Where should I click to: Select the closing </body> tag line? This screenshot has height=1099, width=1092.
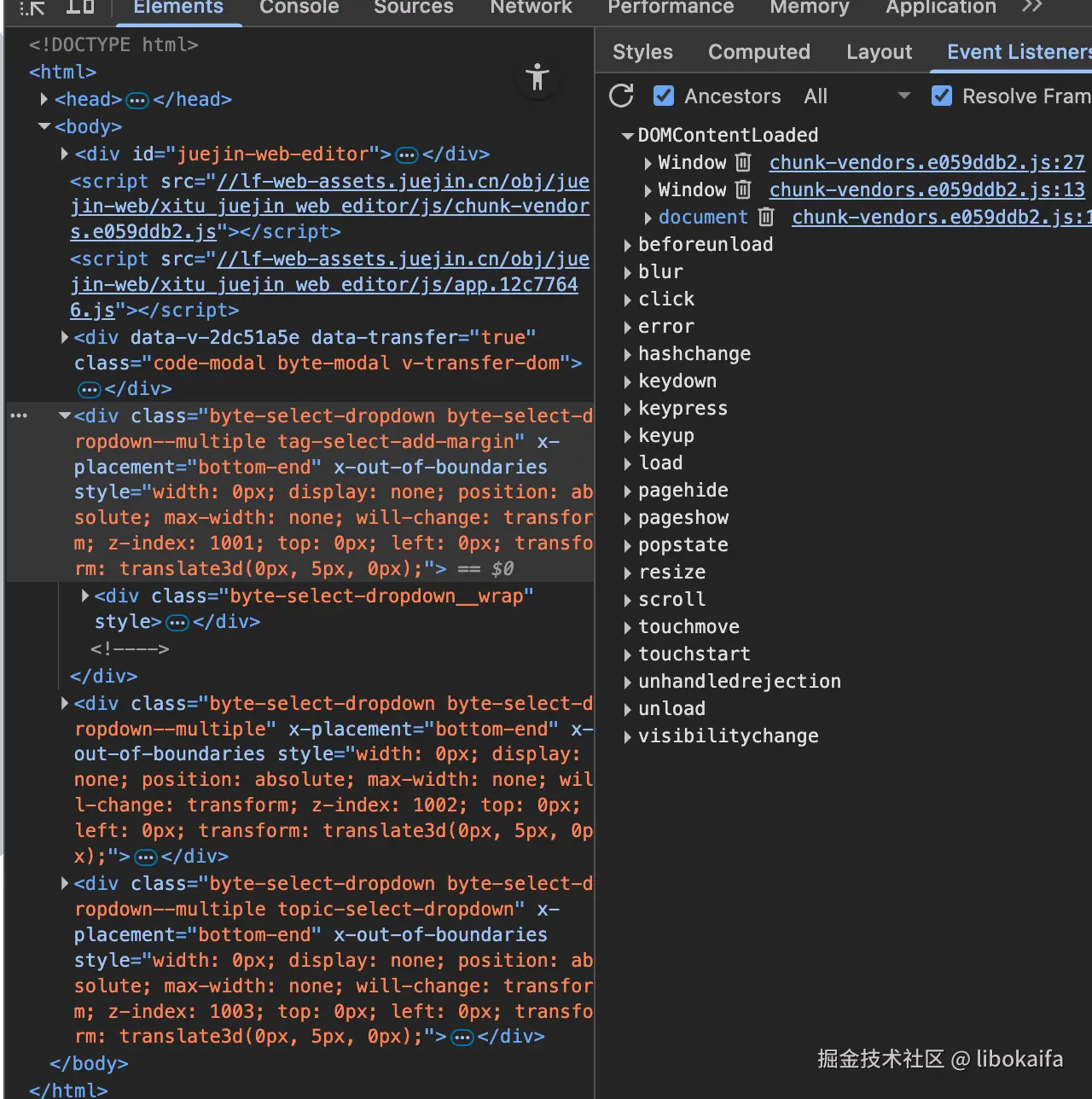[x=89, y=1064]
